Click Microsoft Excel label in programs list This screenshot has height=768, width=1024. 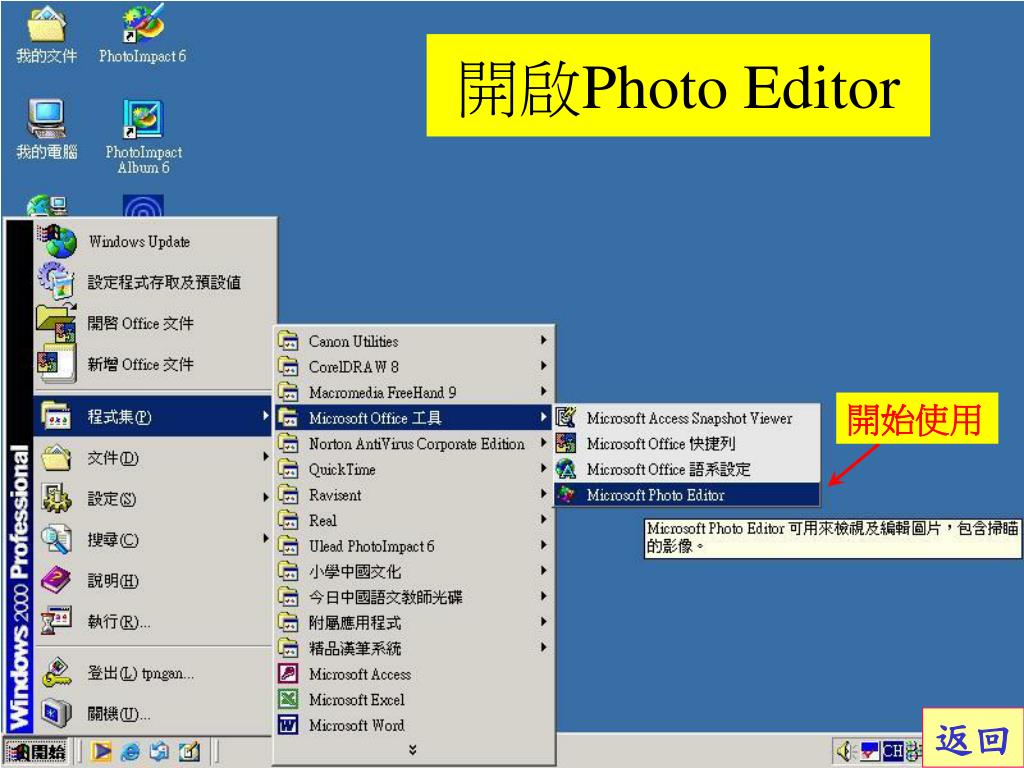coord(357,699)
